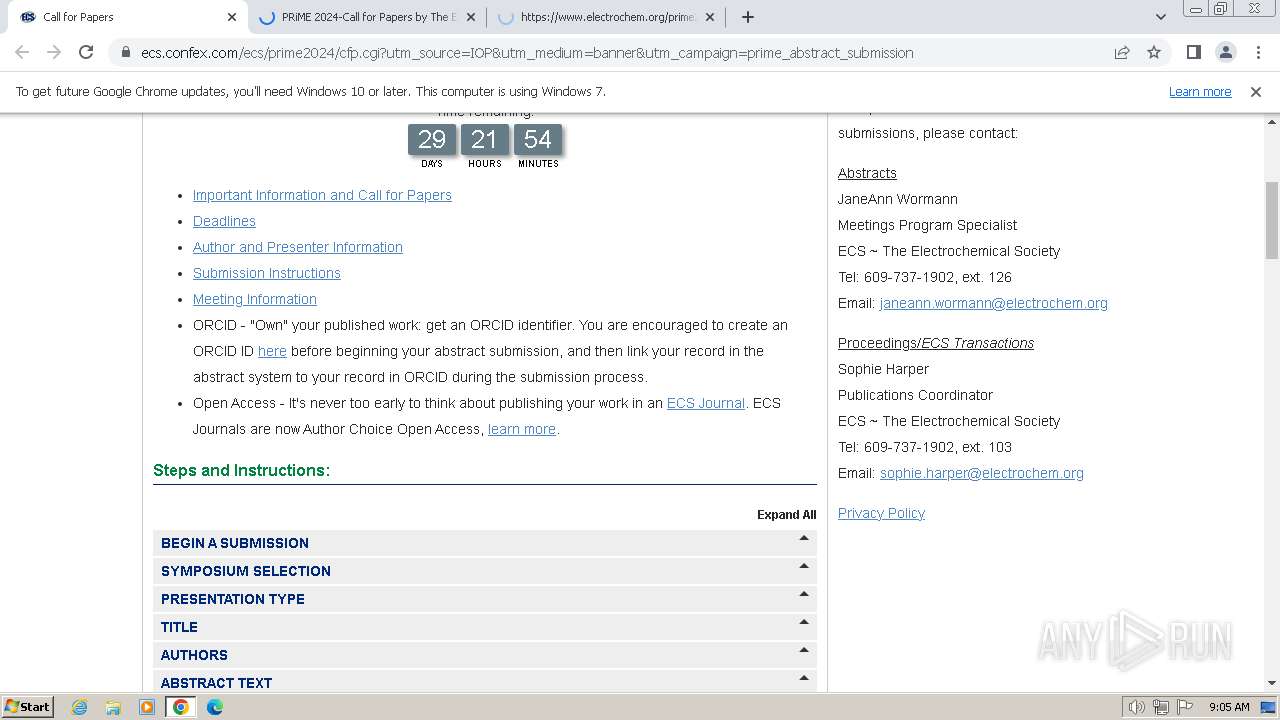
Task: Expand the ABSTRACT TEXT section
Action: (485, 681)
